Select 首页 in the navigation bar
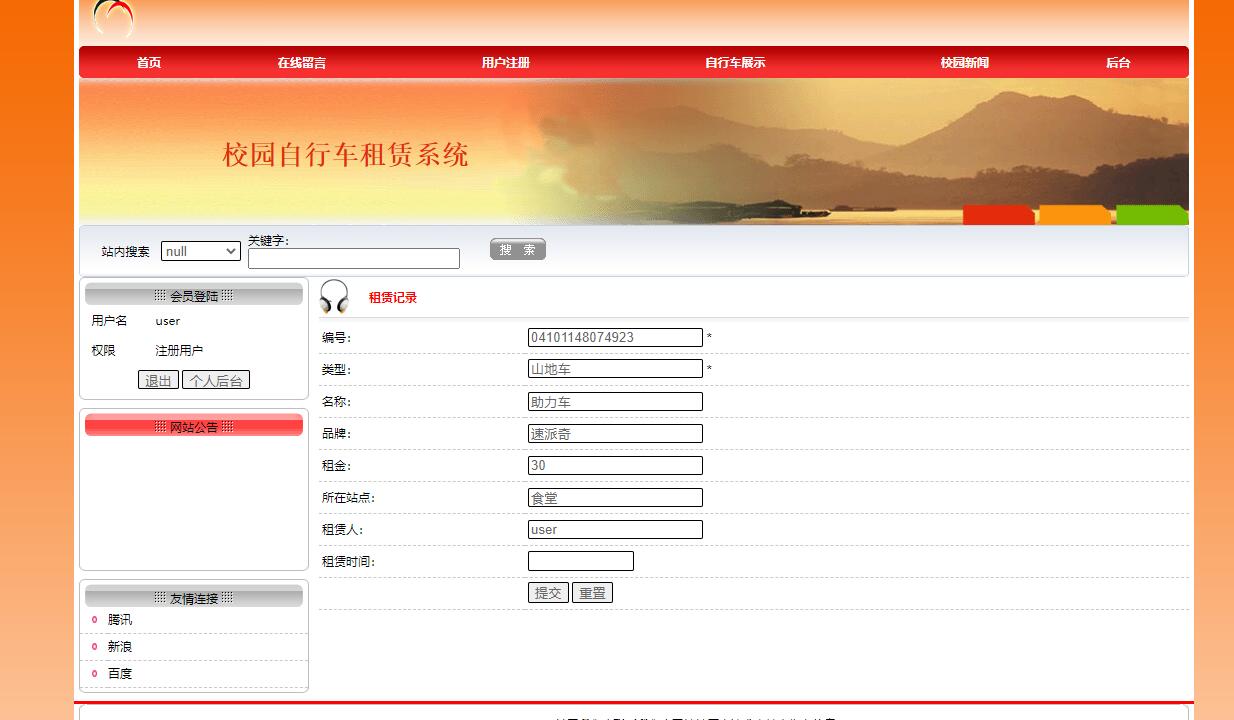The width and height of the screenshot is (1234, 720). pos(148,62)
